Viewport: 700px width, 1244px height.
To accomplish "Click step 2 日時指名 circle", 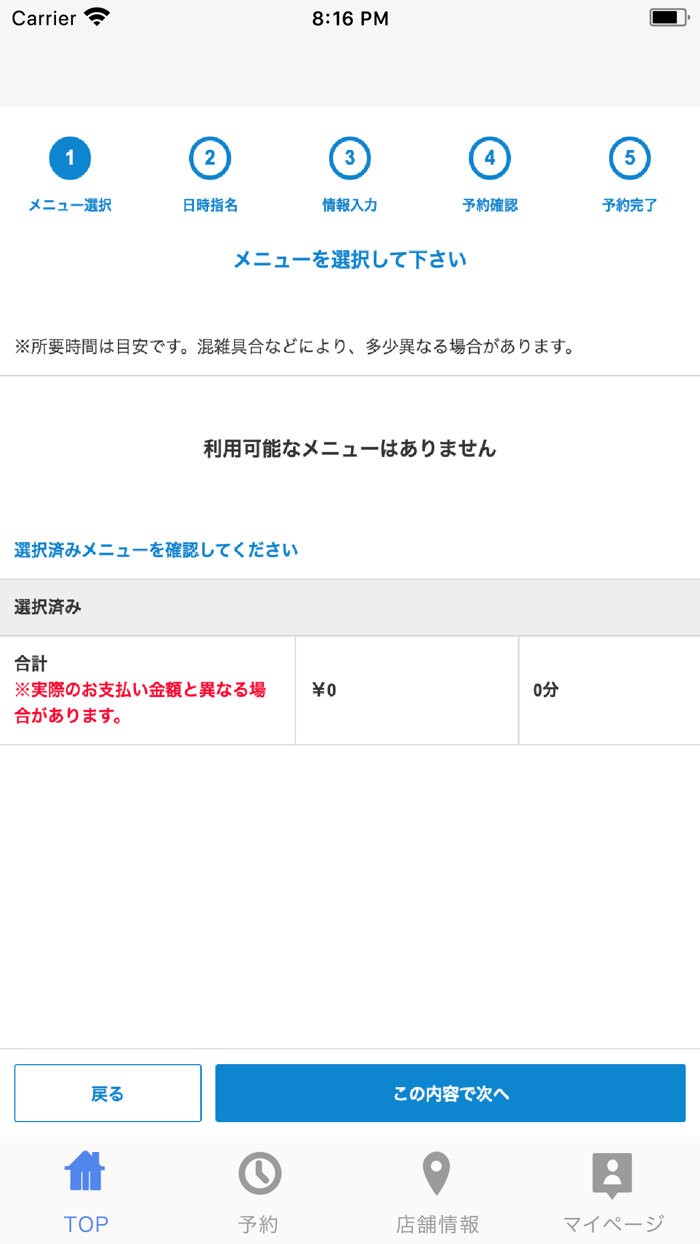I will click(x=210, y=157).
